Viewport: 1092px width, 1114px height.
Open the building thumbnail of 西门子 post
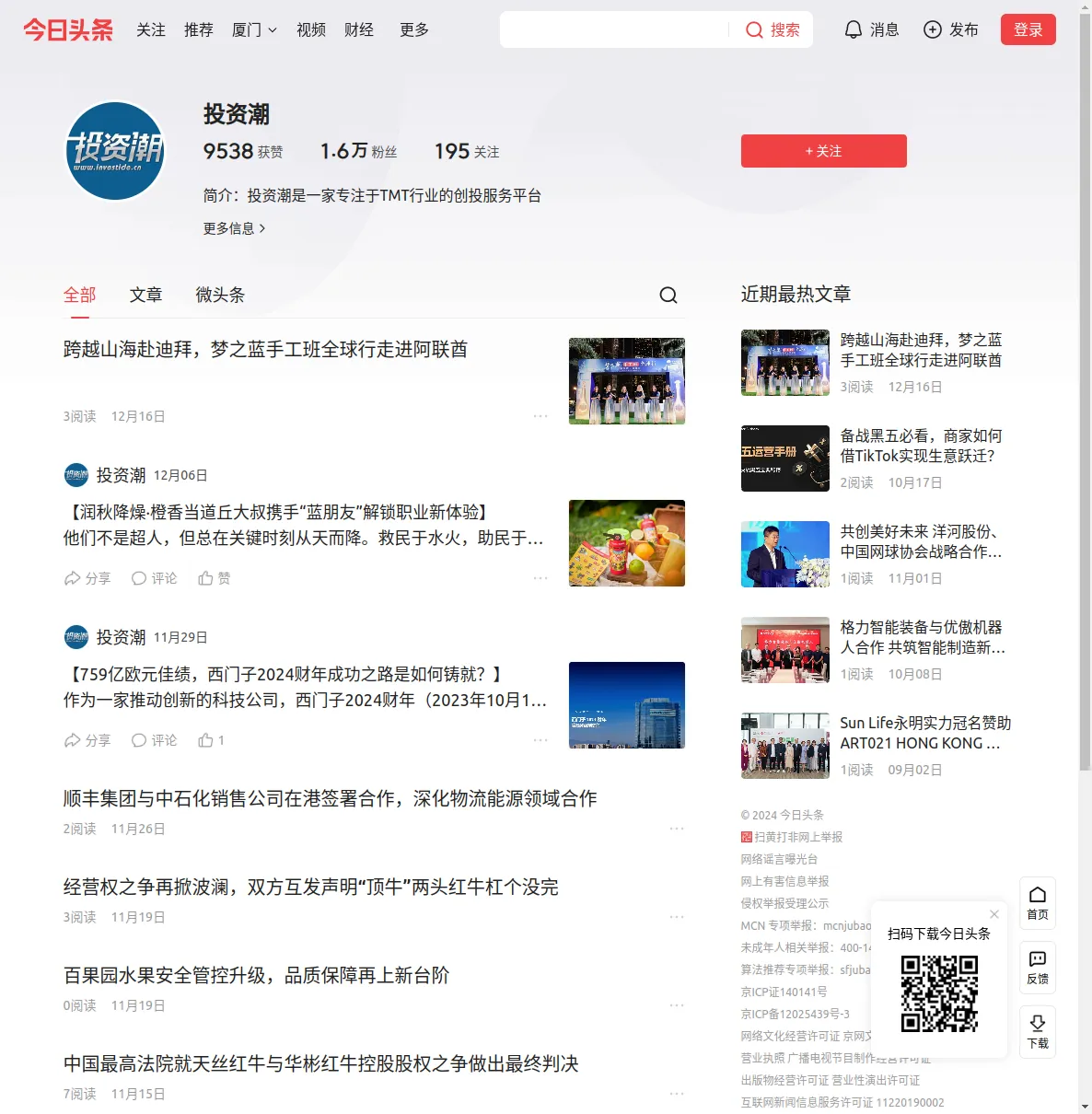[627, 705]
